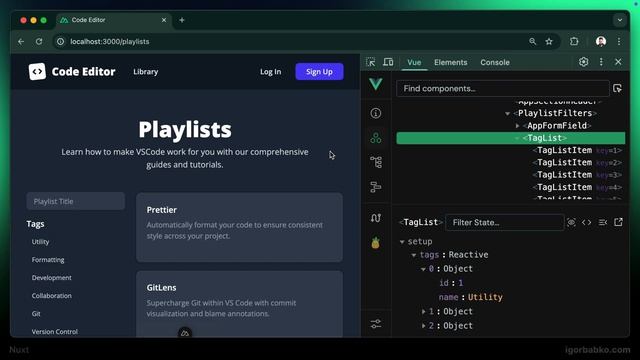Open the Vue devtools overview info icon
This screenshot has height=360, width=640.
click(376, 113)
